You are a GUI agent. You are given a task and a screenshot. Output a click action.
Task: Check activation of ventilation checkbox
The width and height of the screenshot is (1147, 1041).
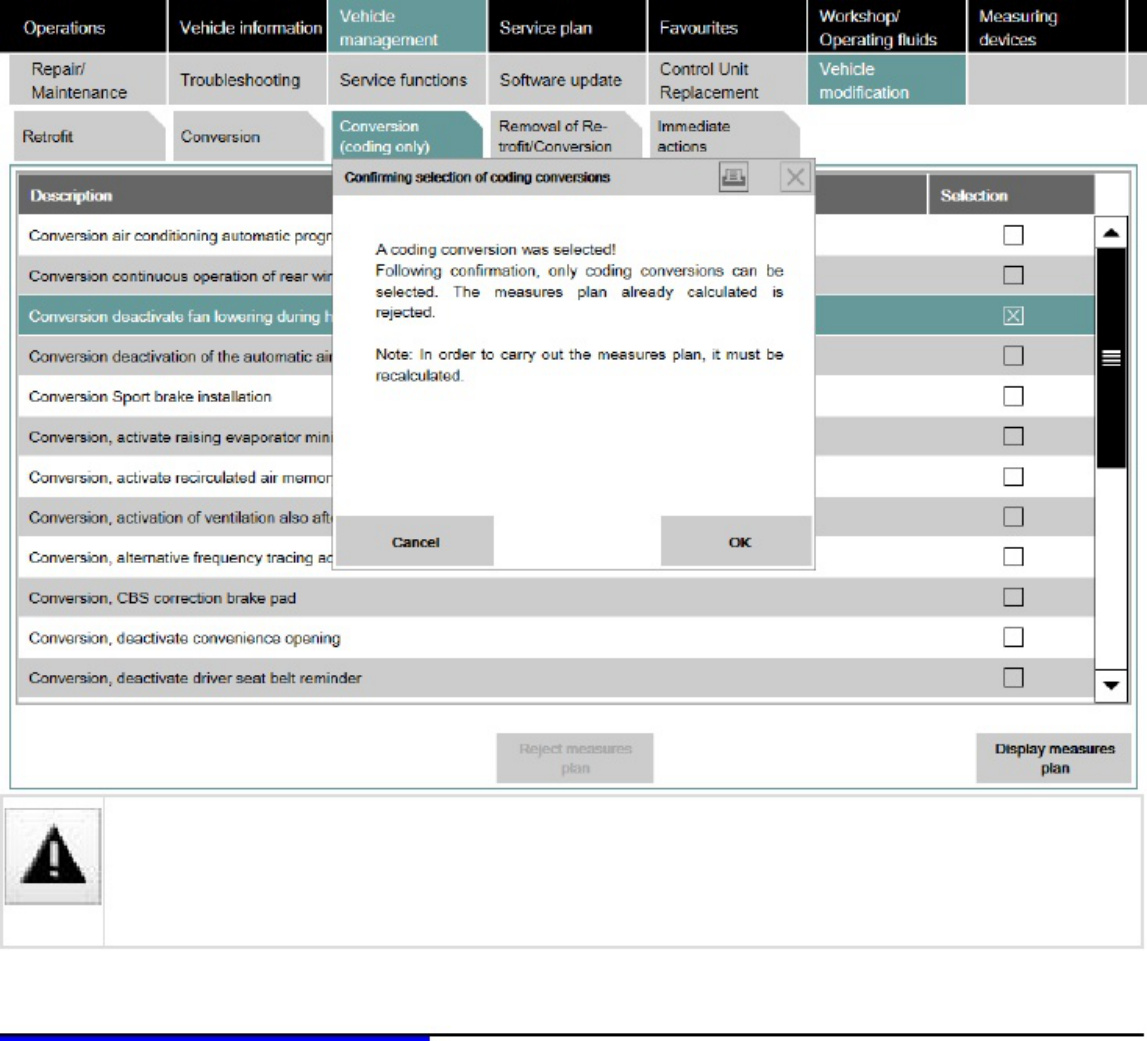(1013, 517)
